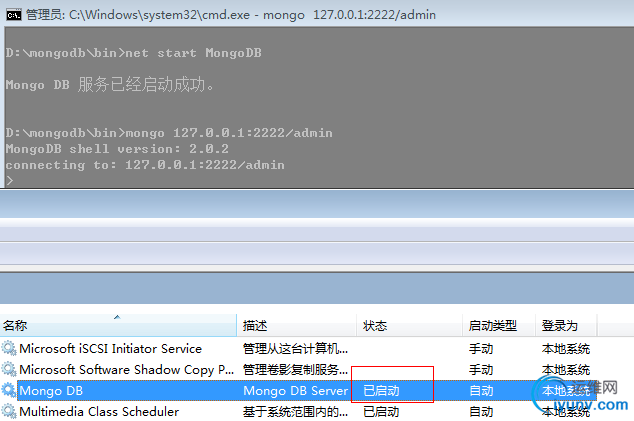Select the Multimedia Class Scheduler service
This screenshot has height=421, width=634.
tap(99, 412)
